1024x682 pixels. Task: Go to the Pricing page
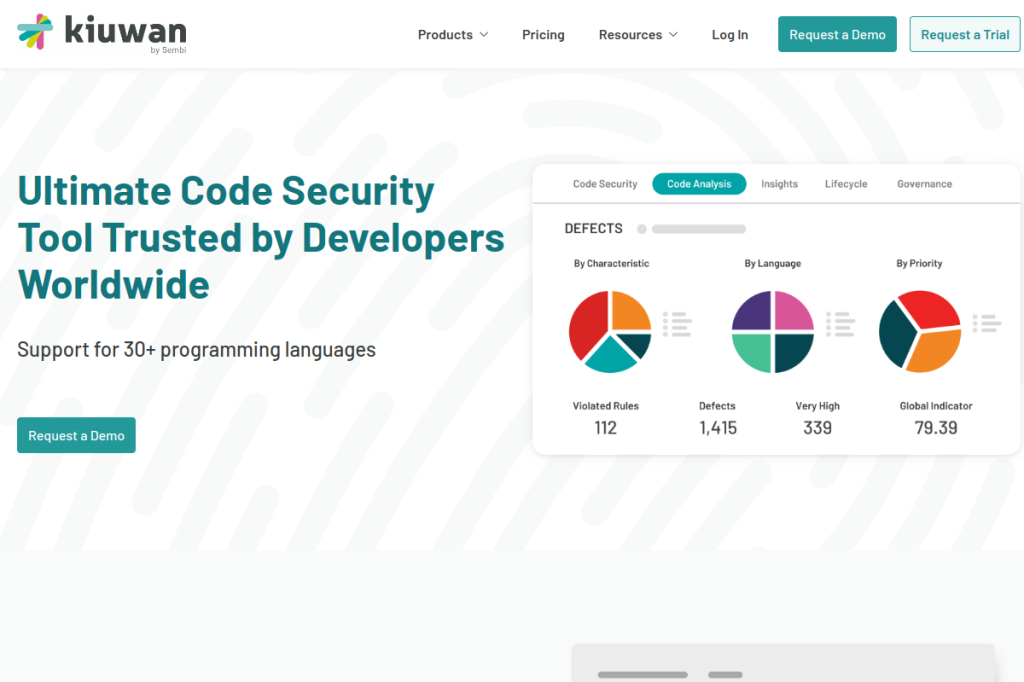coord(543,35)
